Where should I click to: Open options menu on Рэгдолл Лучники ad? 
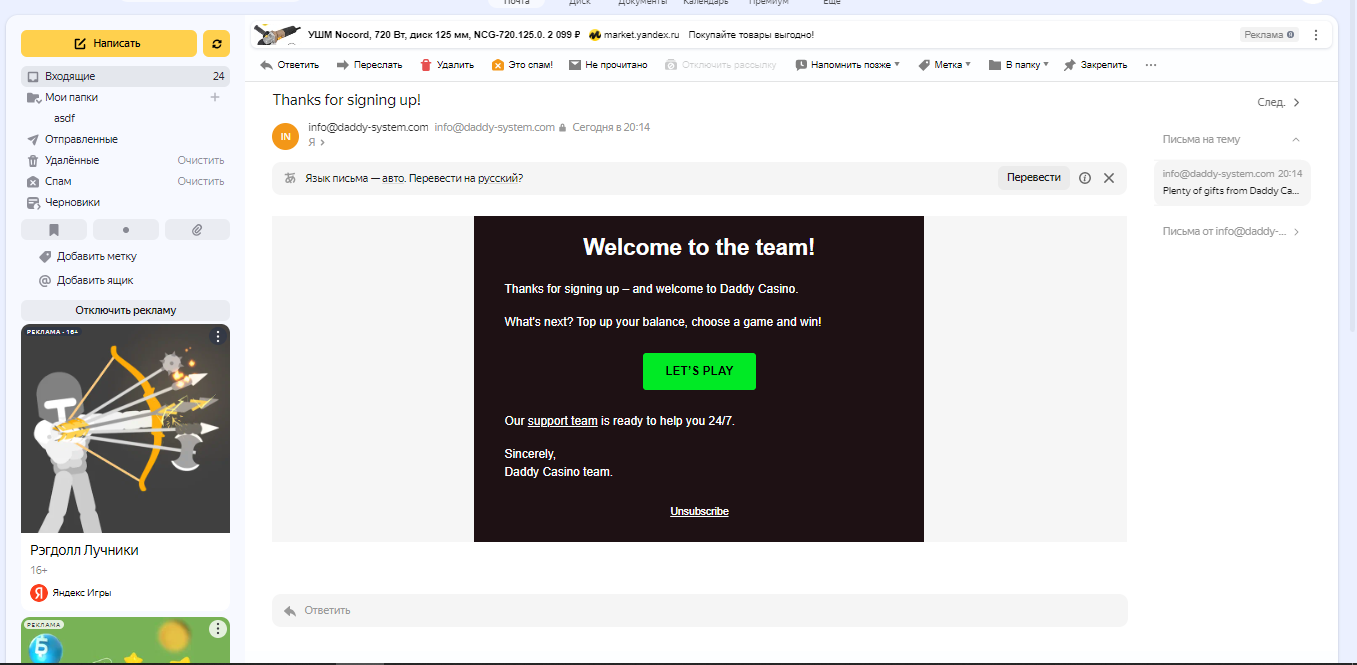[x=217, y=337]
